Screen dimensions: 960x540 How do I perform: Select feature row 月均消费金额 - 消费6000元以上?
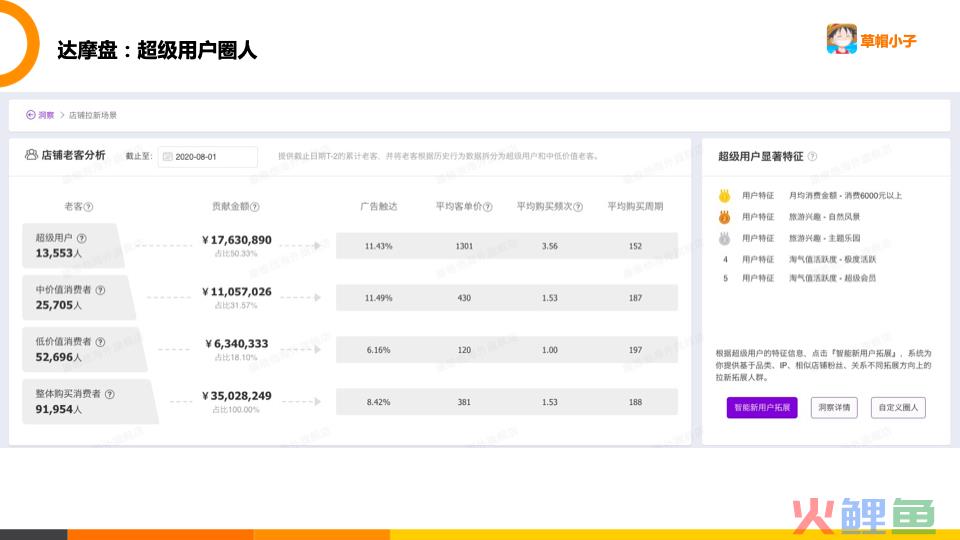tap(845, 196)
